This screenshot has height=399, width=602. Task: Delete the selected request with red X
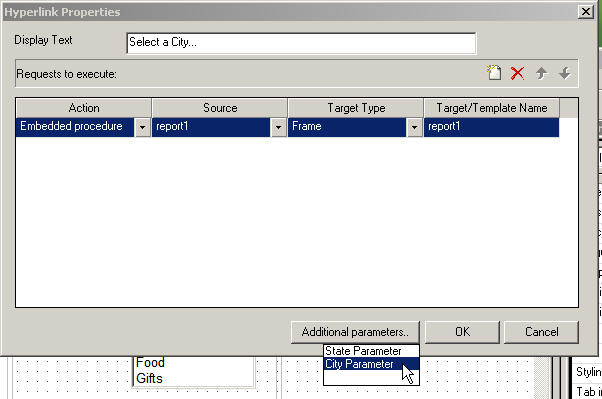[517, 73]
